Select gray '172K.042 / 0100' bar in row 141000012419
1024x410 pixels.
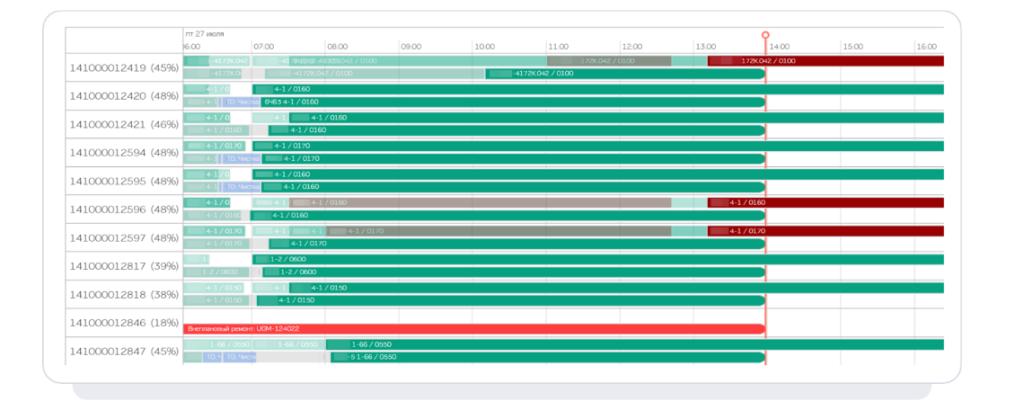pos(609,61)
